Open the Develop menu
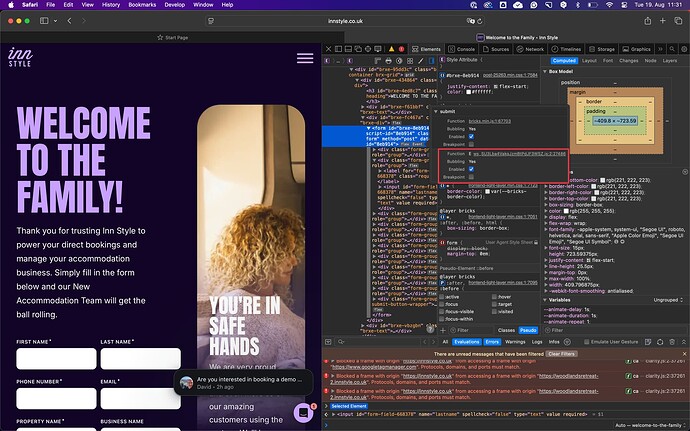This screenshot has height=431, width=690. point(175,5)
